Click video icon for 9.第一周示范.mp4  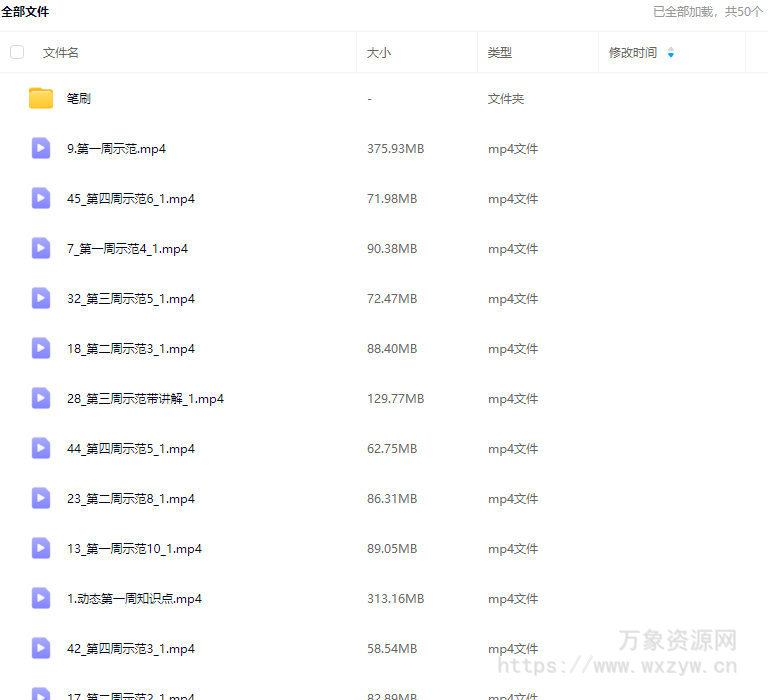(x=41, y=148)
